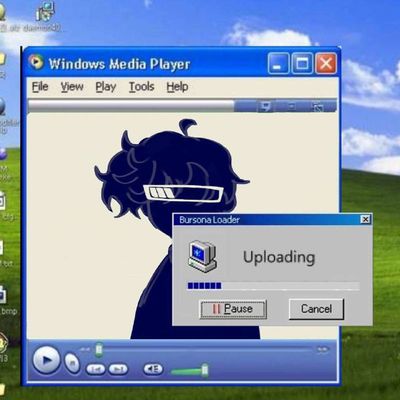
Task: Minimize the Windows Media Player window
Action: pyautogui.click(x=278, y=63)
